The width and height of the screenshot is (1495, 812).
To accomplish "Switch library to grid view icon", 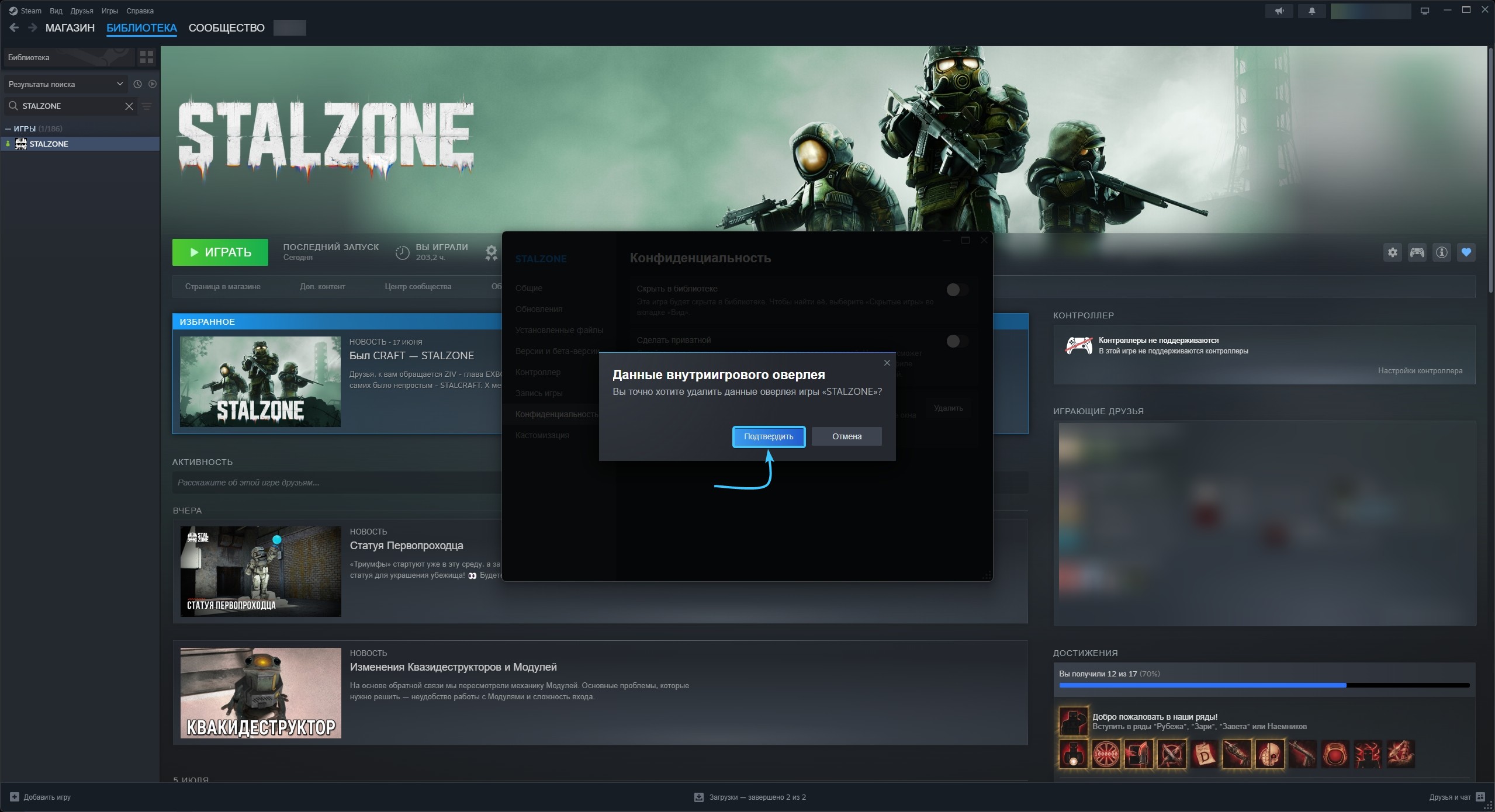I will [x=147, y=57].
